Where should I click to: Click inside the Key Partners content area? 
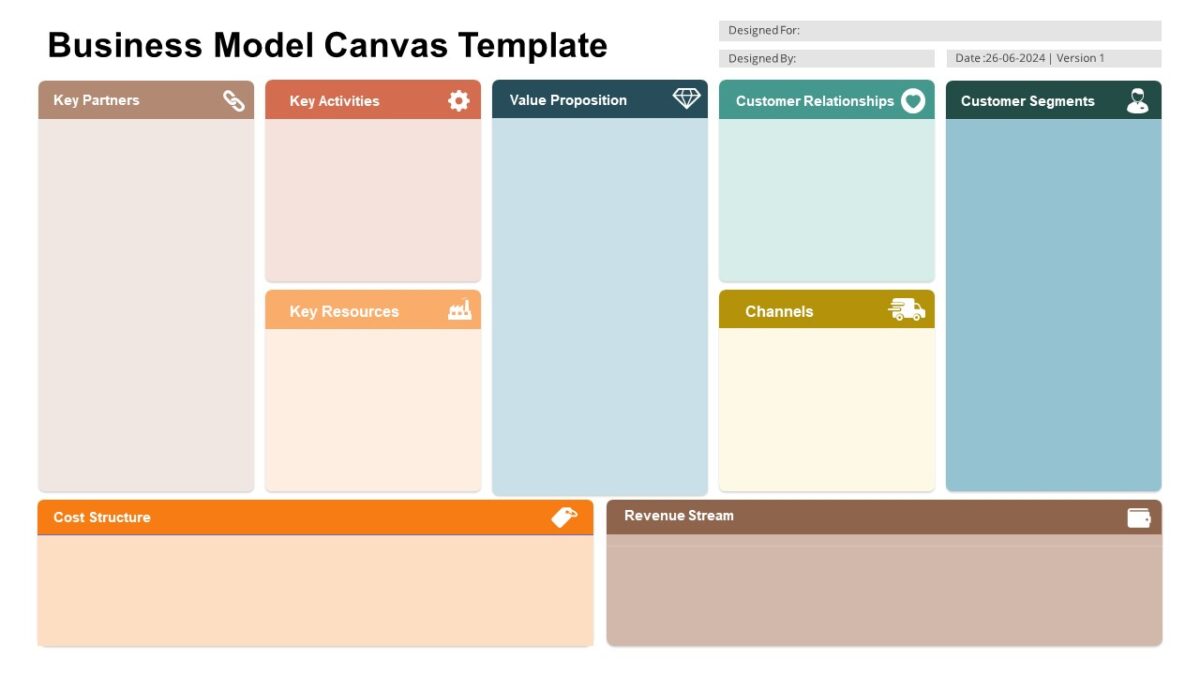click(146, 305)
